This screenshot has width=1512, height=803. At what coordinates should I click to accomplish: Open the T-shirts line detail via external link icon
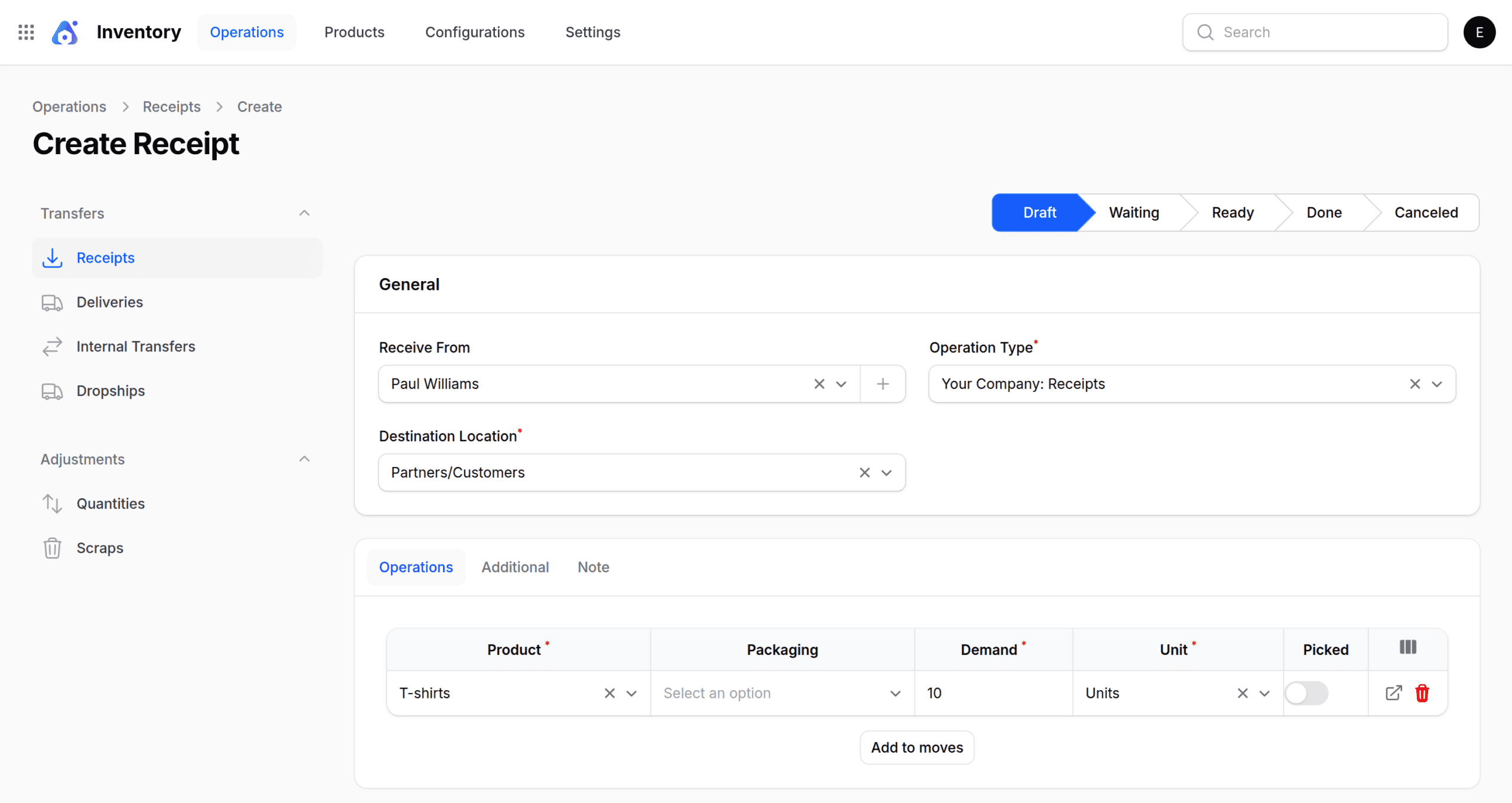pos(1393,693)
